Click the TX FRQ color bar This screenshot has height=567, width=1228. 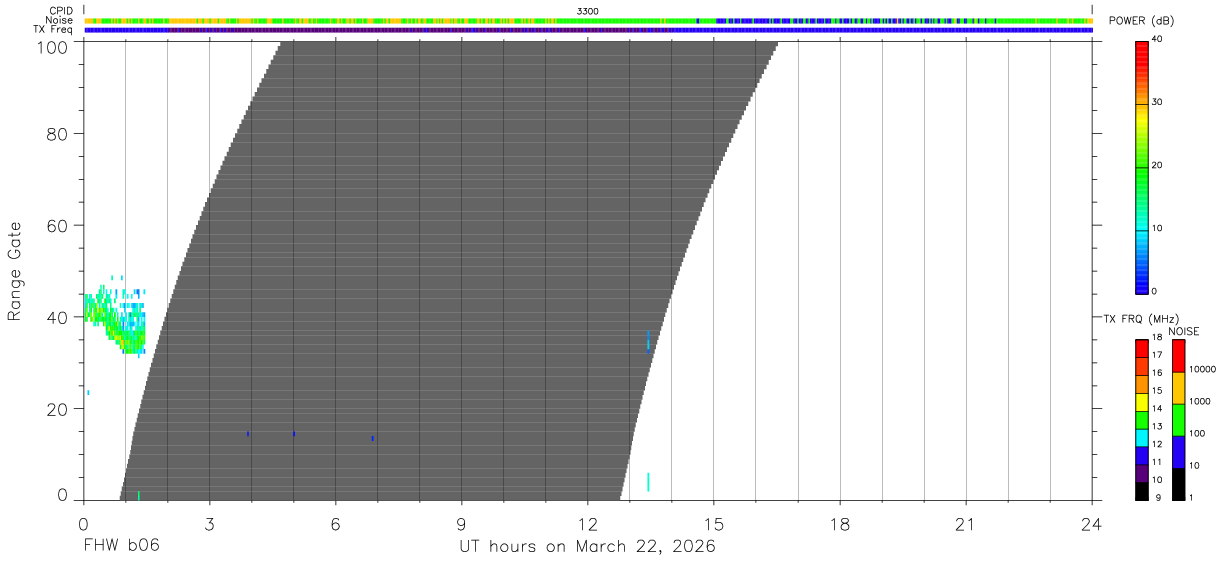tap(1141, 420)
